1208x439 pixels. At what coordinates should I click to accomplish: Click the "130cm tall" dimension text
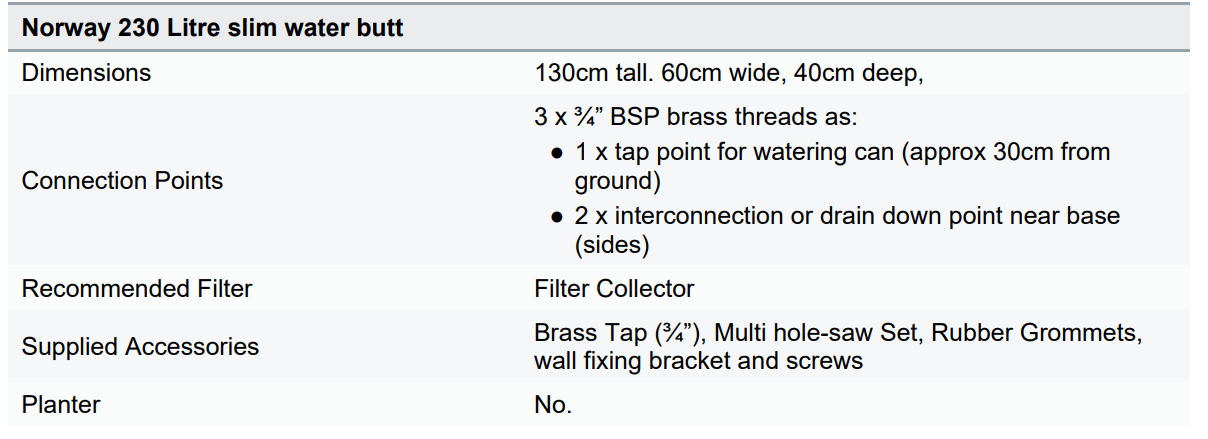[x=596, y=73]
